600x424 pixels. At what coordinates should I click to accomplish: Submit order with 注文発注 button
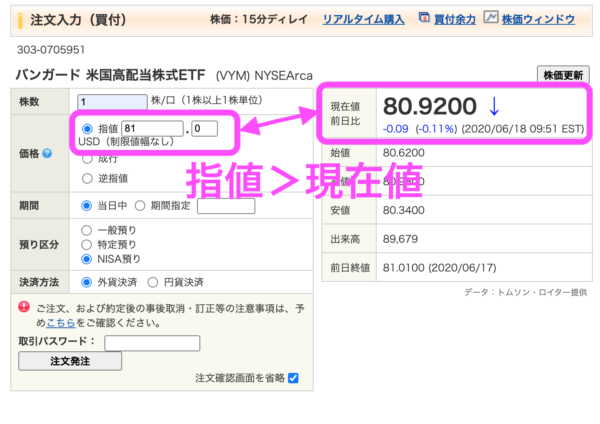click(70, 361)
